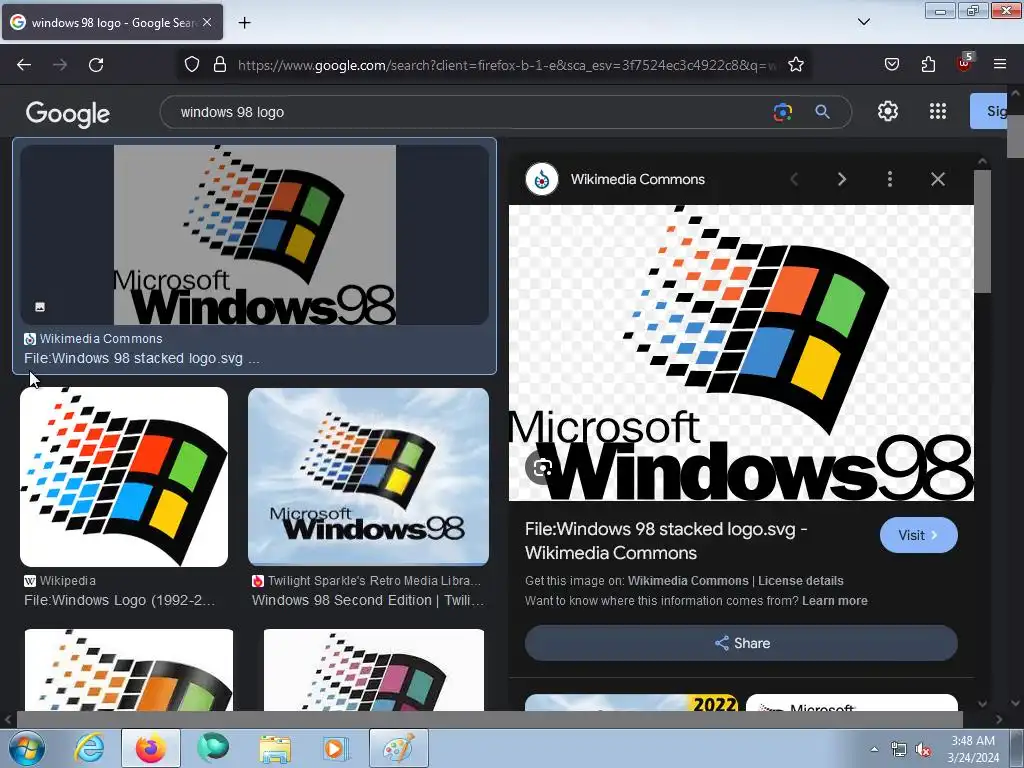This screenshot has height=768, width=1024.
Task: Open Firefox application menu
Action: point(1000,64)
